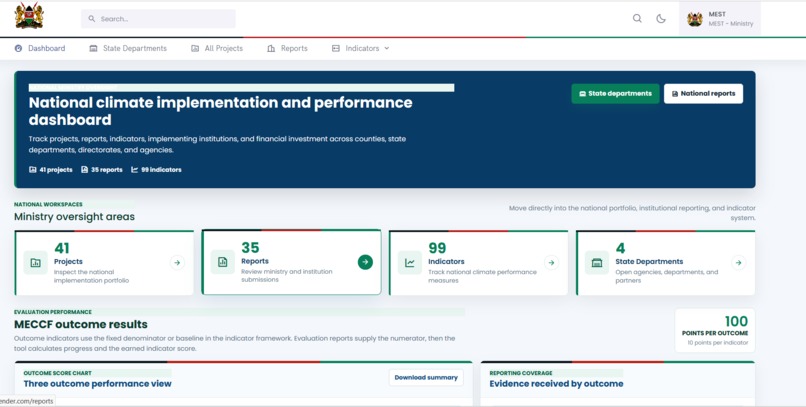Click the arrow on State Departments card
Screen dimensions: 806x407
738,263
